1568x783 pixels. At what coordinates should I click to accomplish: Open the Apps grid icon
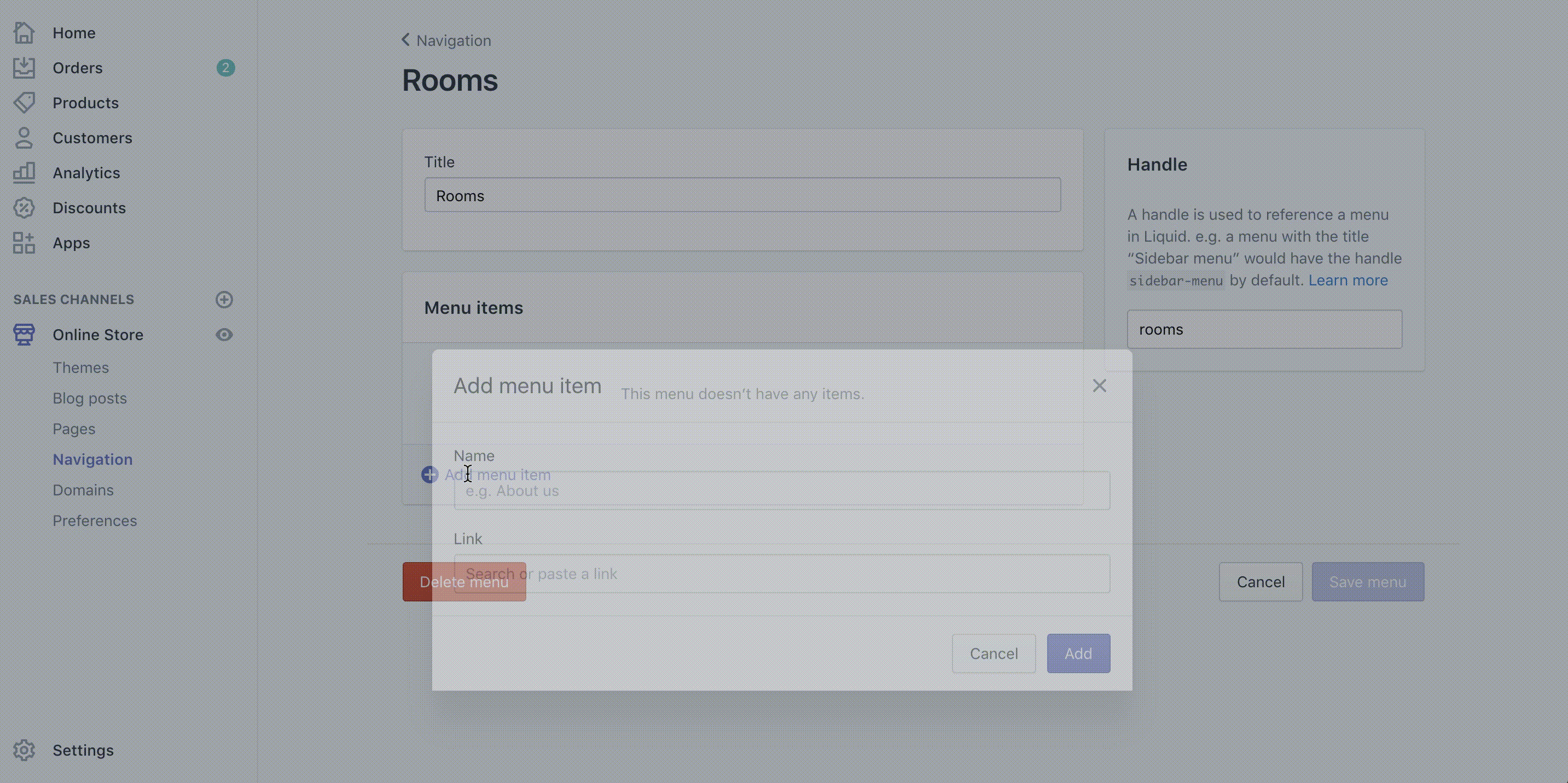coord(24,243)
